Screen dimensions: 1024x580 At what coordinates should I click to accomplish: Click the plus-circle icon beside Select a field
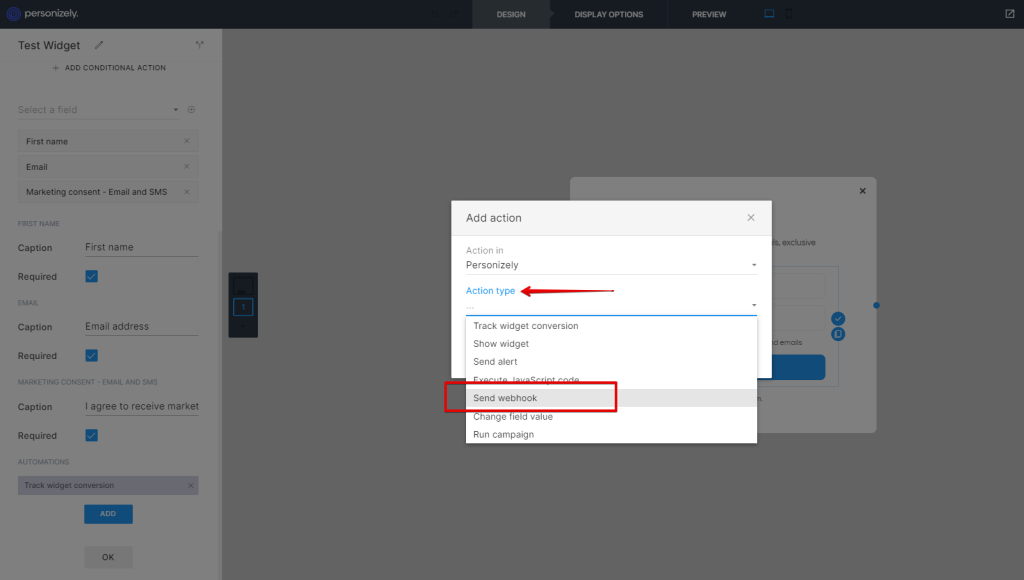click(191, 110)
